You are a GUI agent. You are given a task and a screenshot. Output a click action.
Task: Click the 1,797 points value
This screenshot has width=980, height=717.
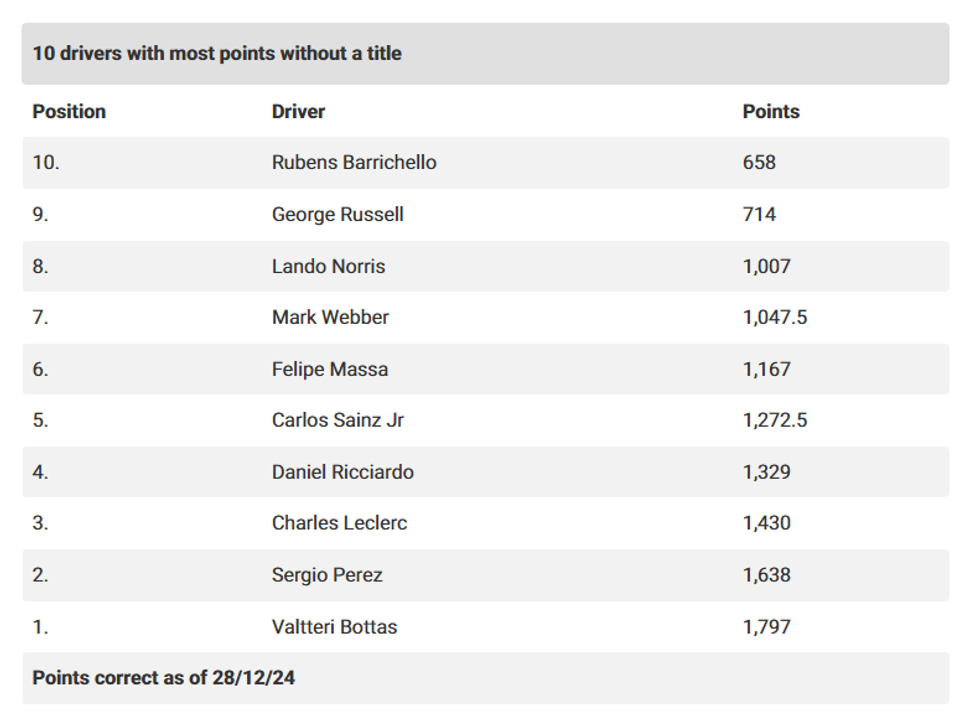tap(767, 628)
